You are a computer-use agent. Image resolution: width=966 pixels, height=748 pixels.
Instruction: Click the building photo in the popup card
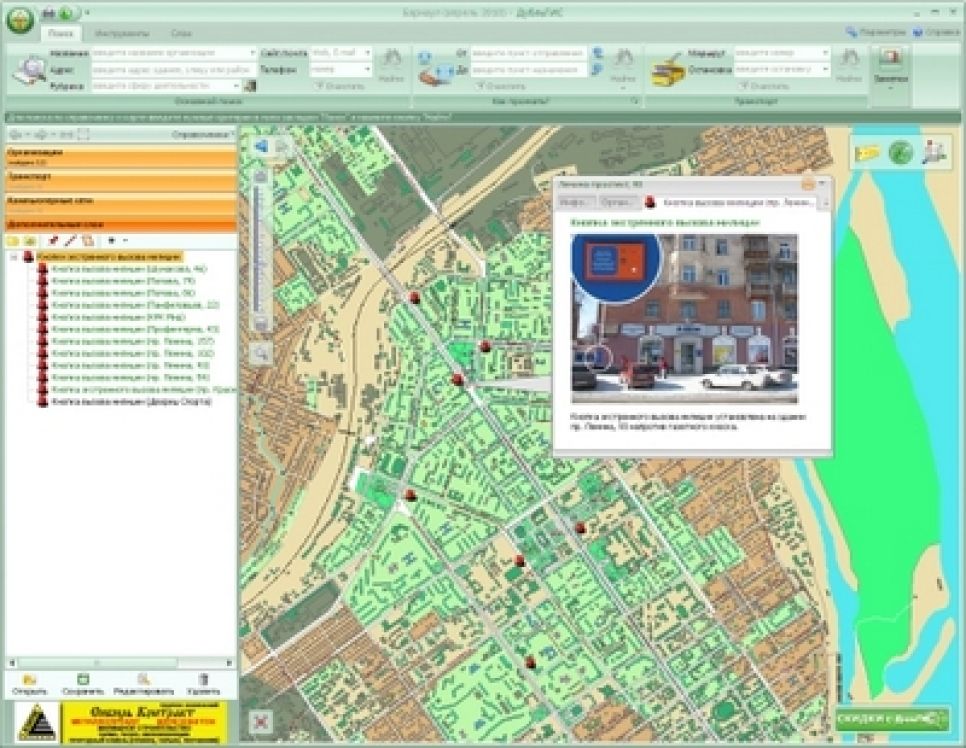pyautogui.click(x=685, y=312)
